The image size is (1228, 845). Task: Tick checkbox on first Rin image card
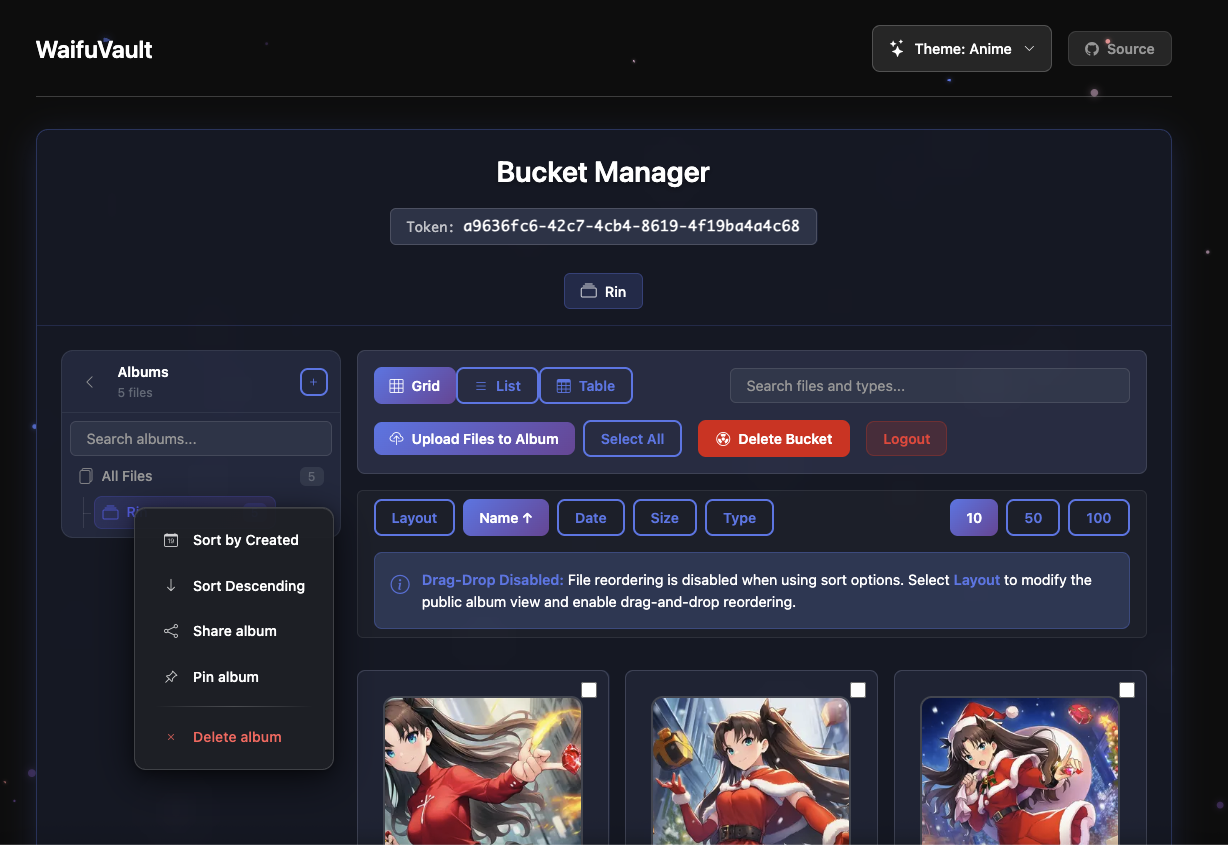pyautogui.click(x=589, y=690)
